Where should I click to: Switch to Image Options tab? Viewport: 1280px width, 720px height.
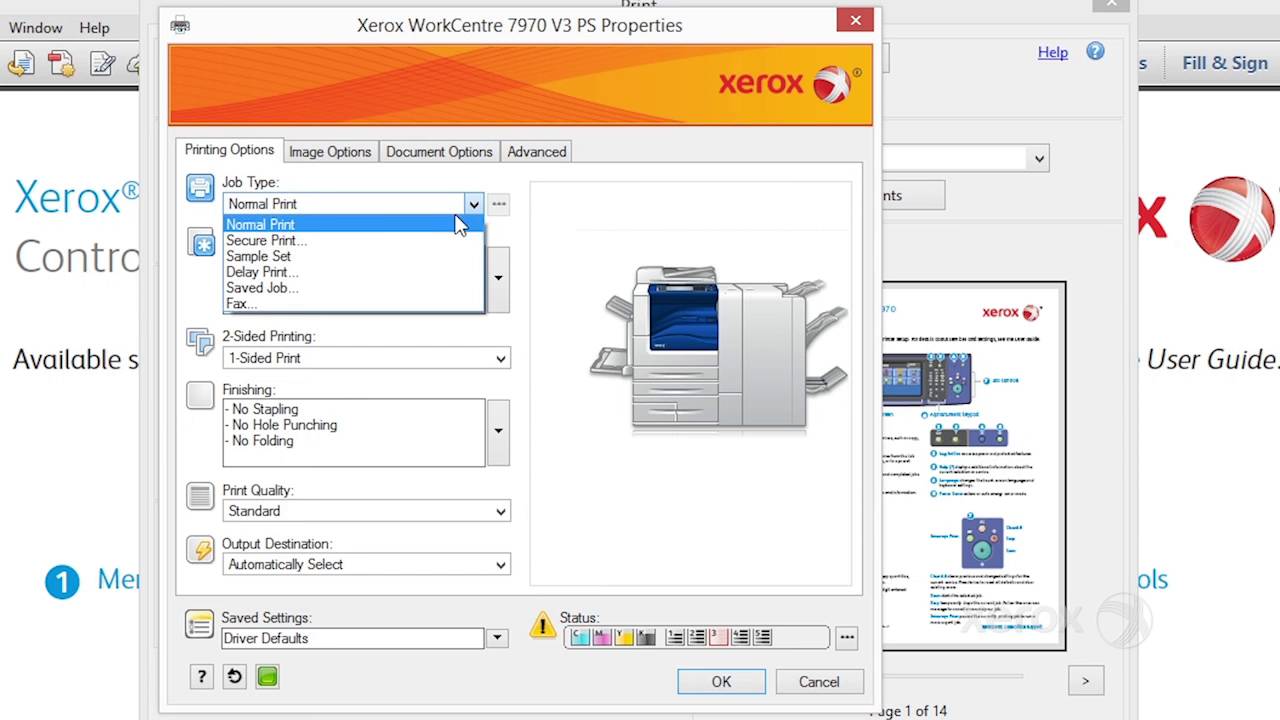click(330, 152)
